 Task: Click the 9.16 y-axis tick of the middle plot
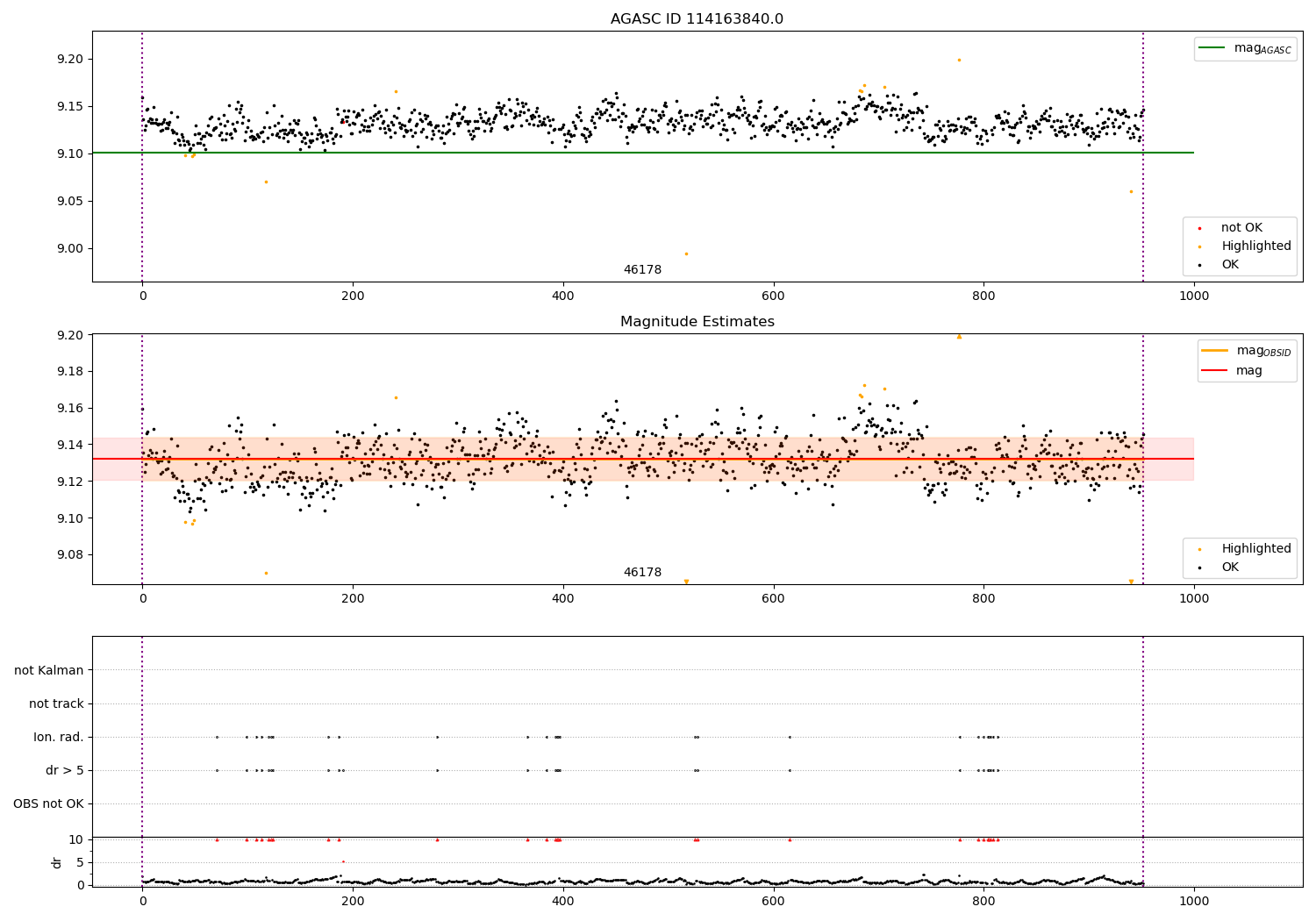[70, 409]
